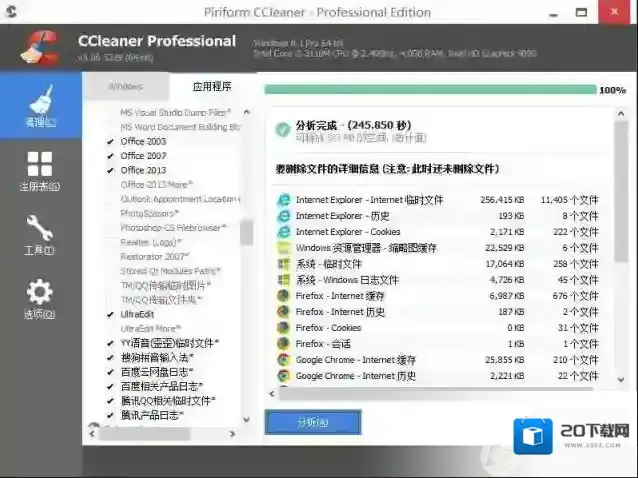Viewport: 638px width, 478px height.
Task: Toggle 搜狗拼音输入法 checkbox
Action: 110,358
